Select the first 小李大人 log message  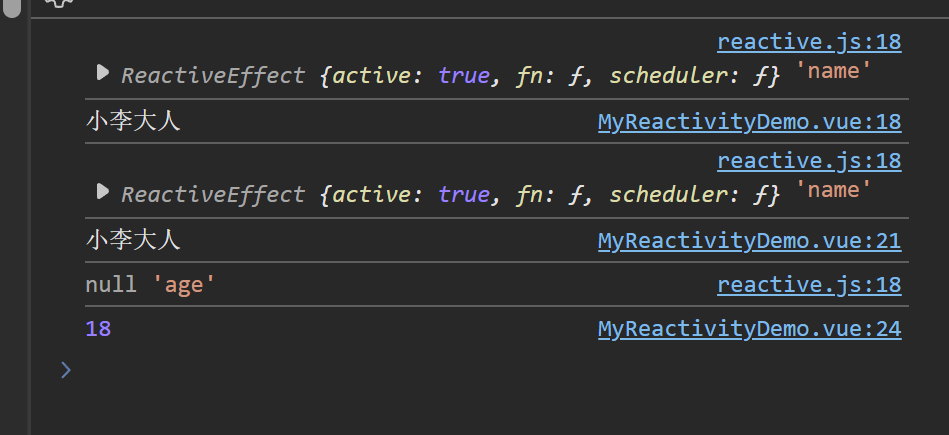click(133, 123)
